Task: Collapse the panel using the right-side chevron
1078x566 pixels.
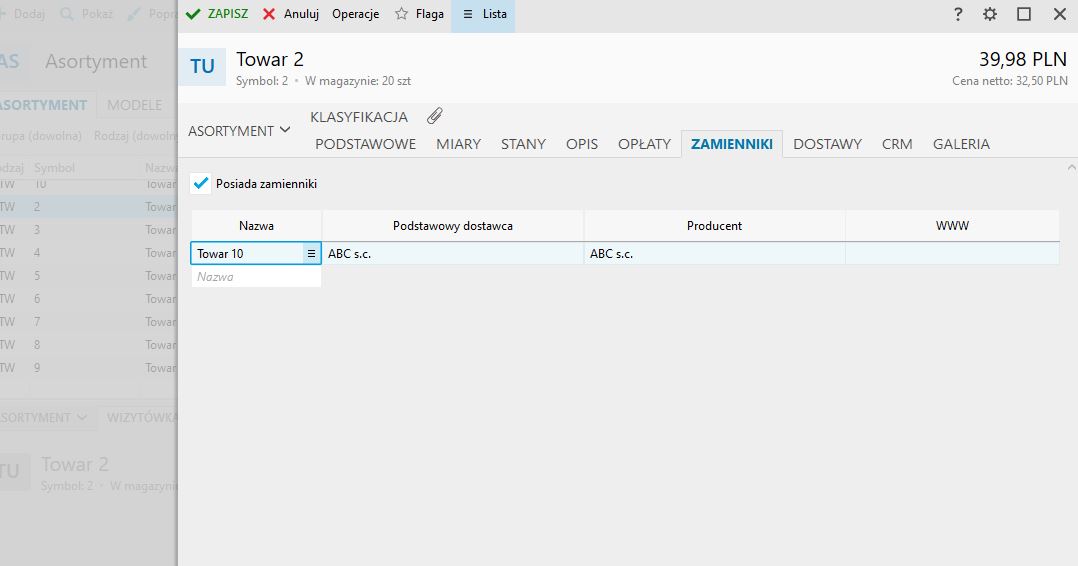Action: tap(1071, 168)
